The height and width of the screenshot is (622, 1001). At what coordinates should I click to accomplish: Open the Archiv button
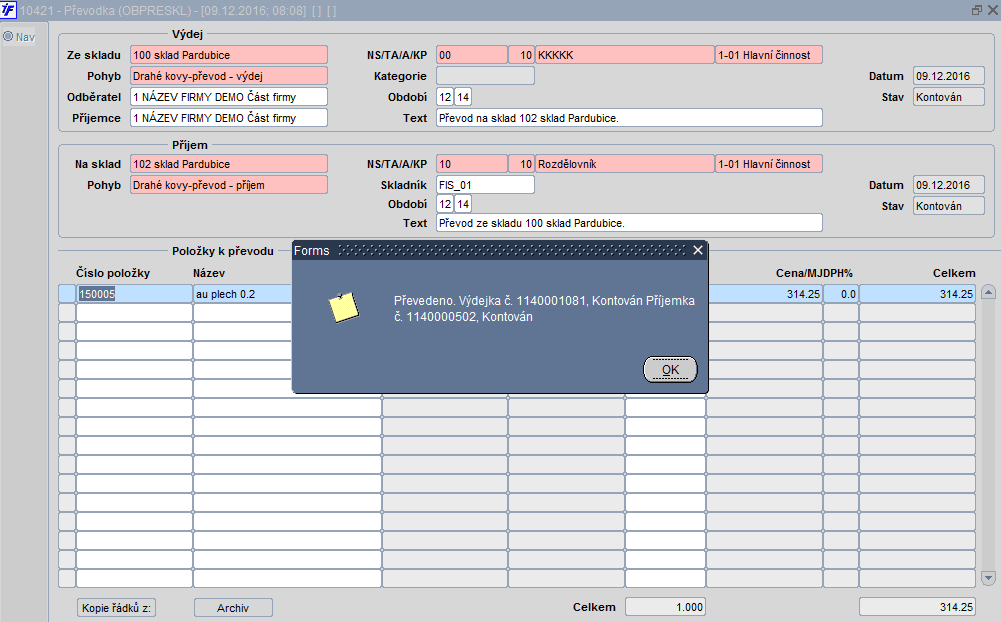click(233, 608)
